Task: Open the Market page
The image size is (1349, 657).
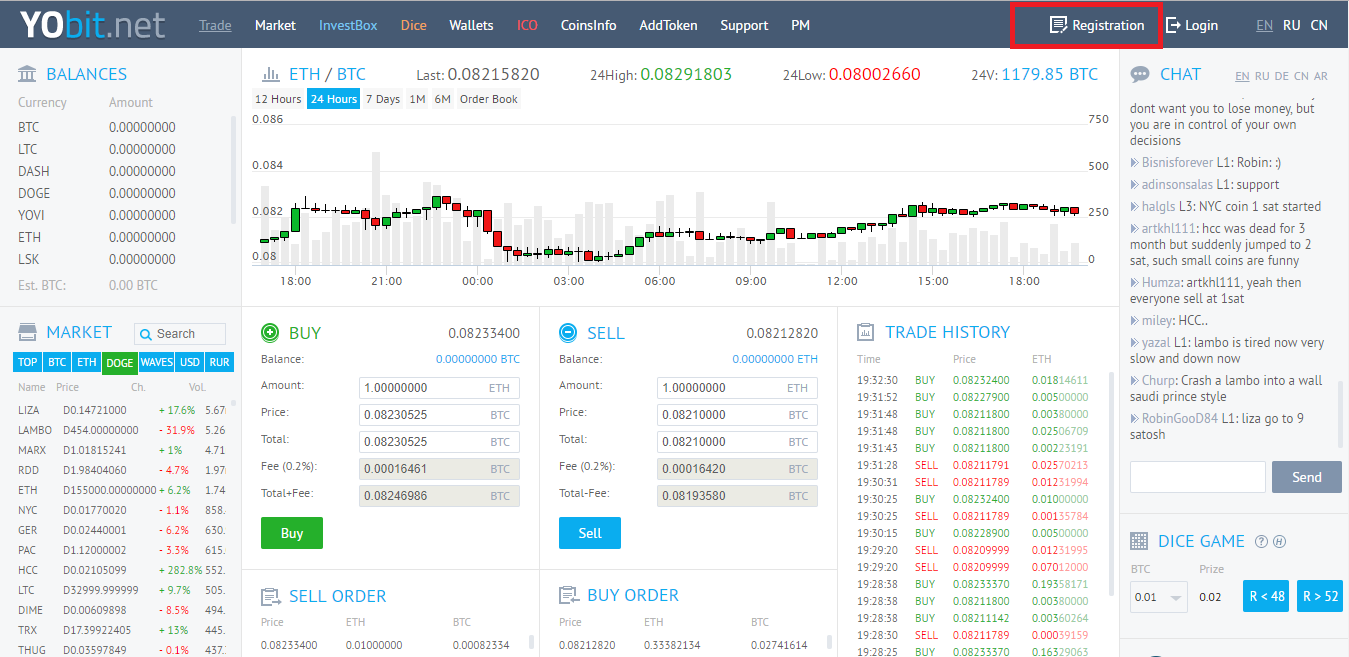Action: 275,25
